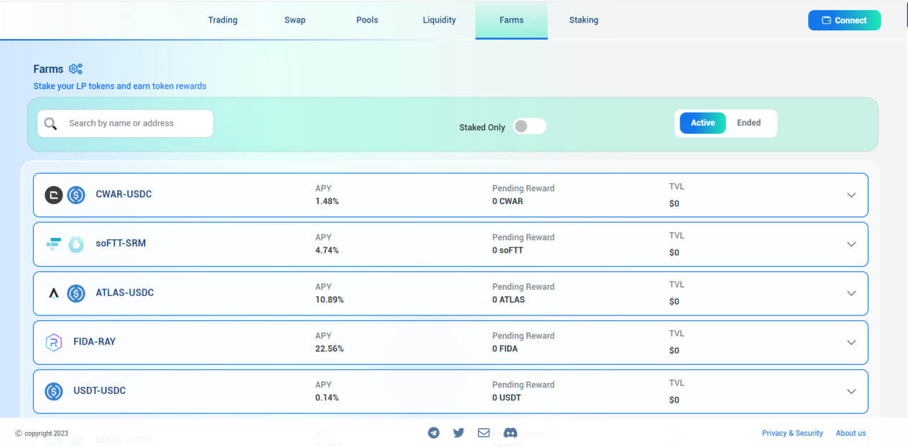Image resolution: width=908 pixels, height=447 pixels.
Task: Click the ATLAS token logo
Action: [54, 293]
